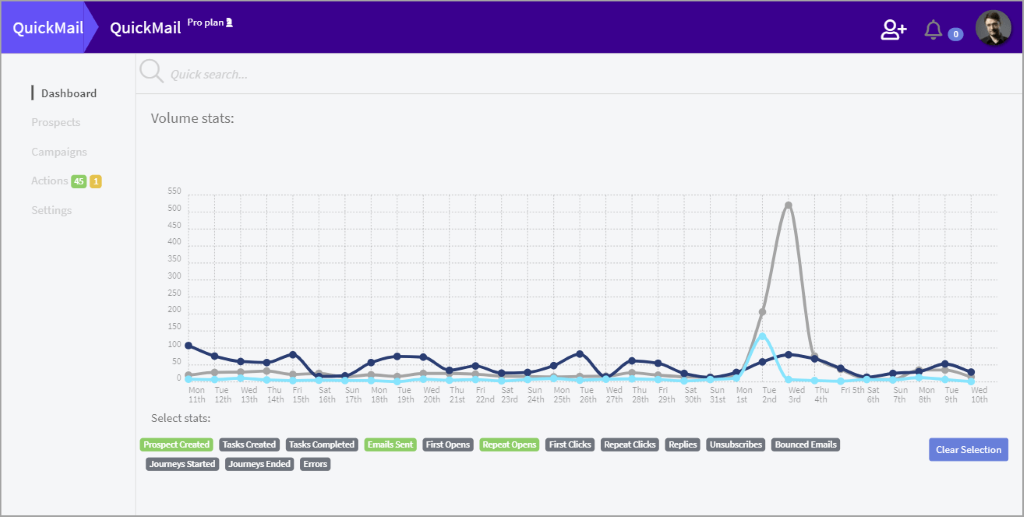Click the quick search magnifier icon
This screenshot has height=517, width=1024.
click(x=151, y=72)
